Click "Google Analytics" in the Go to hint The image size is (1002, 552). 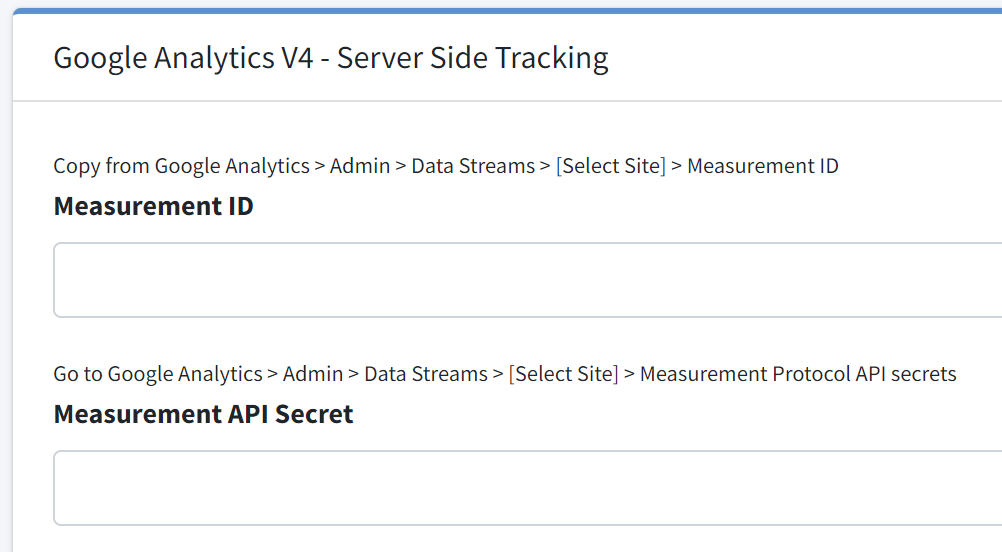185,374
